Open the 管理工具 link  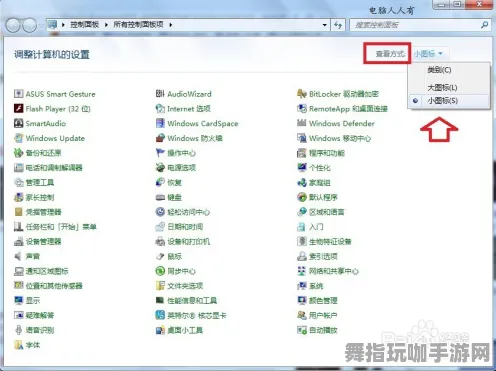tap(40, 182)
